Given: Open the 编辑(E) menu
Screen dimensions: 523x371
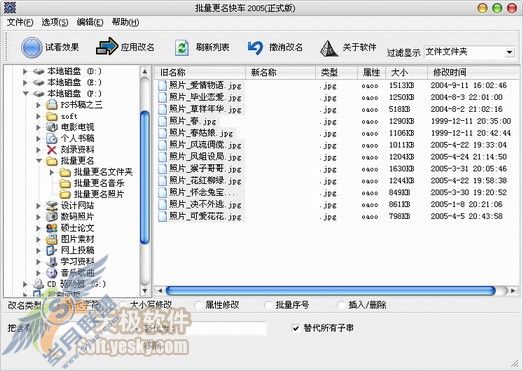Looking at the screenshot, I should click(x=90, y=22).
